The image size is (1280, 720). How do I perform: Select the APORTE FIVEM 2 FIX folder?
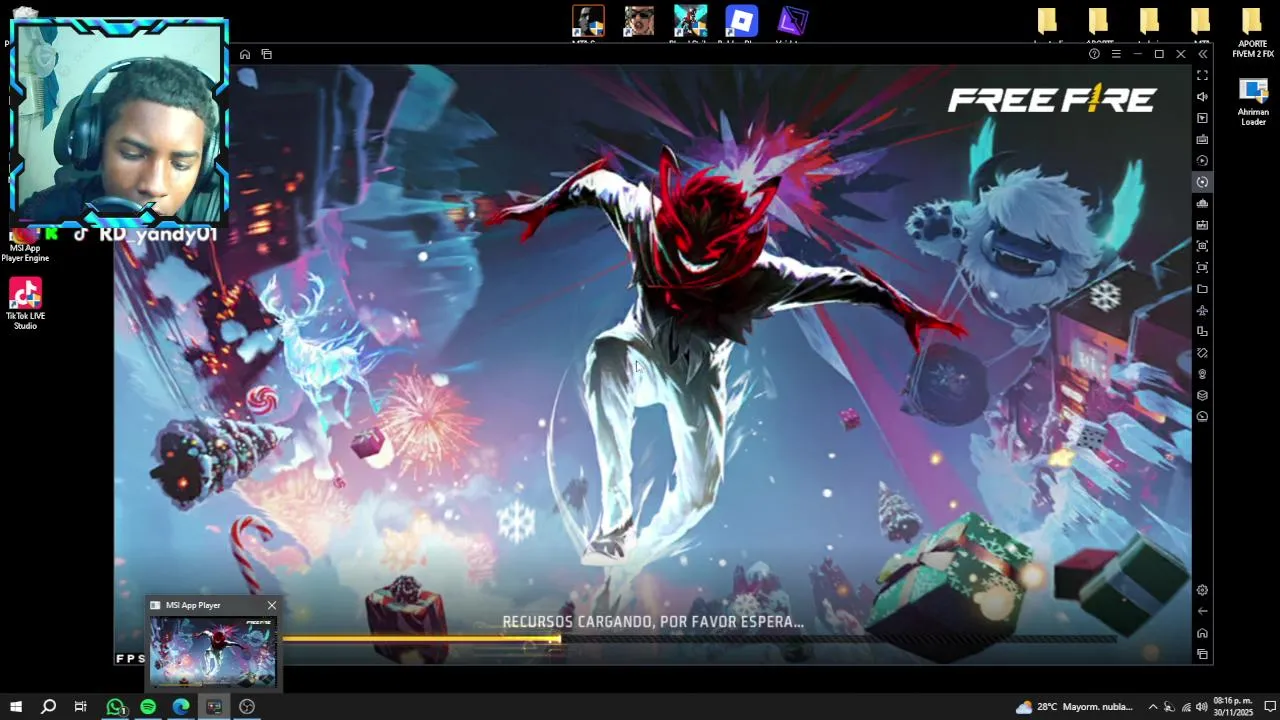(1252, 33)
